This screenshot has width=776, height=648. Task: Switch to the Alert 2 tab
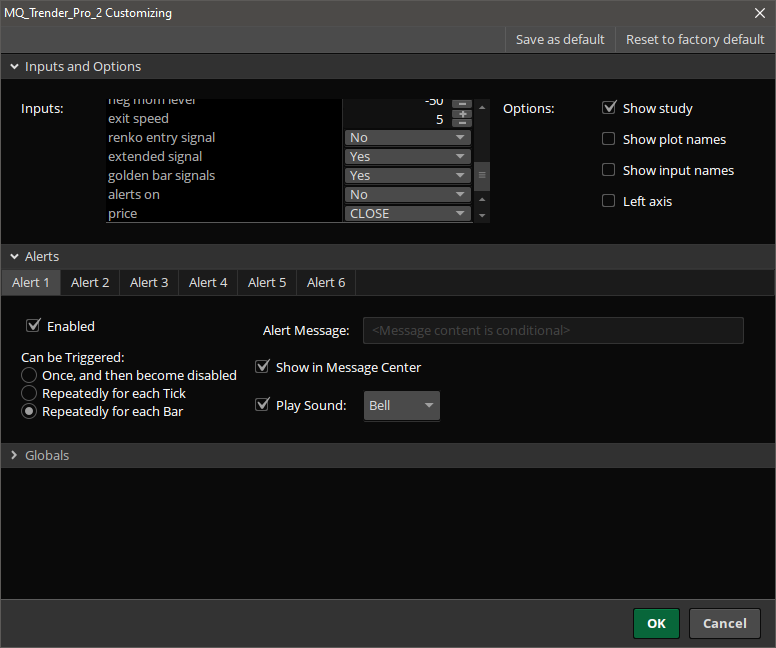coord(90,282)
